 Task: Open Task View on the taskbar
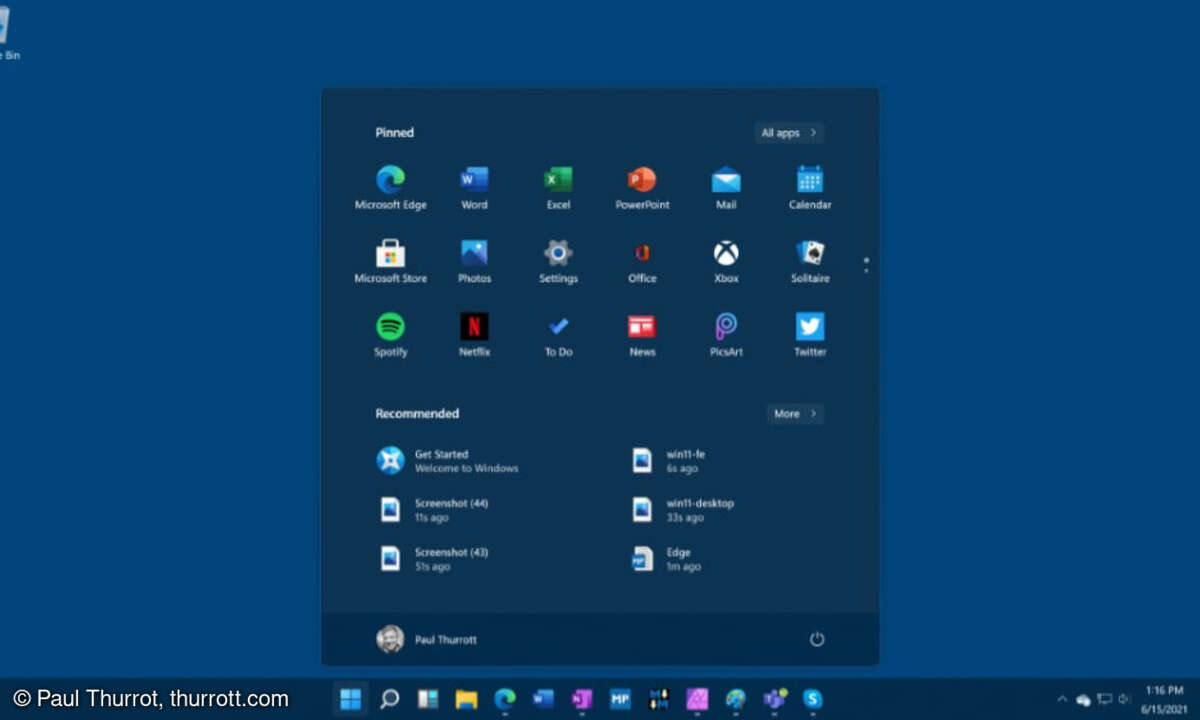[428, 698]
